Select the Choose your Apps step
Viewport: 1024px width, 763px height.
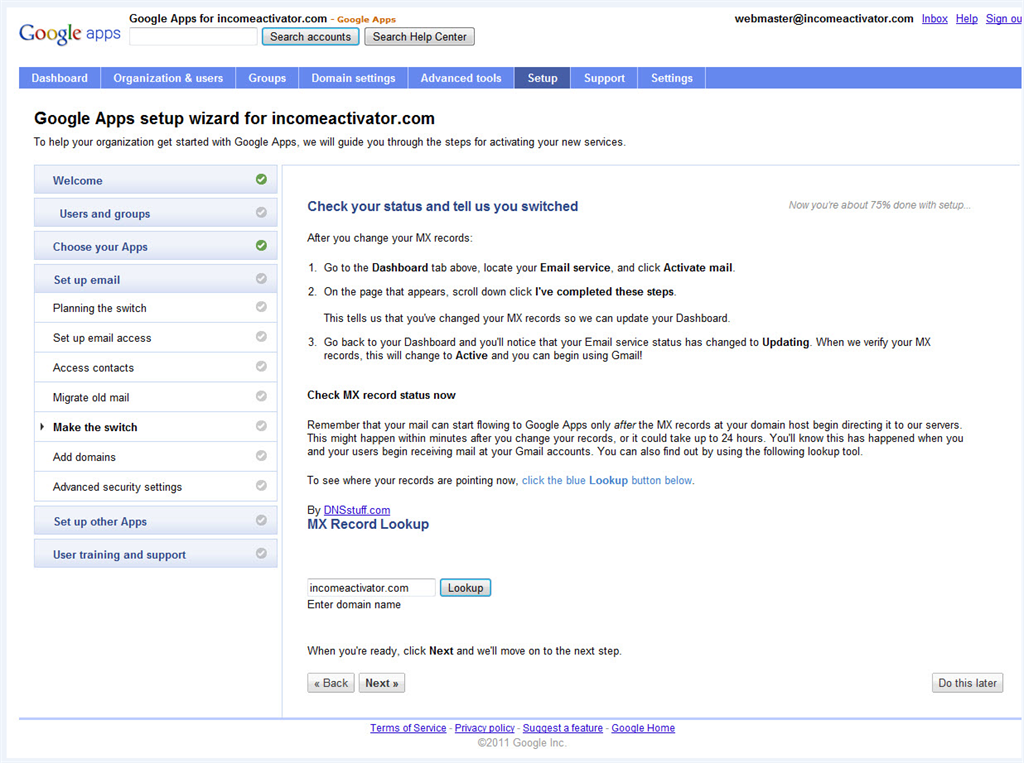[155, 246]
